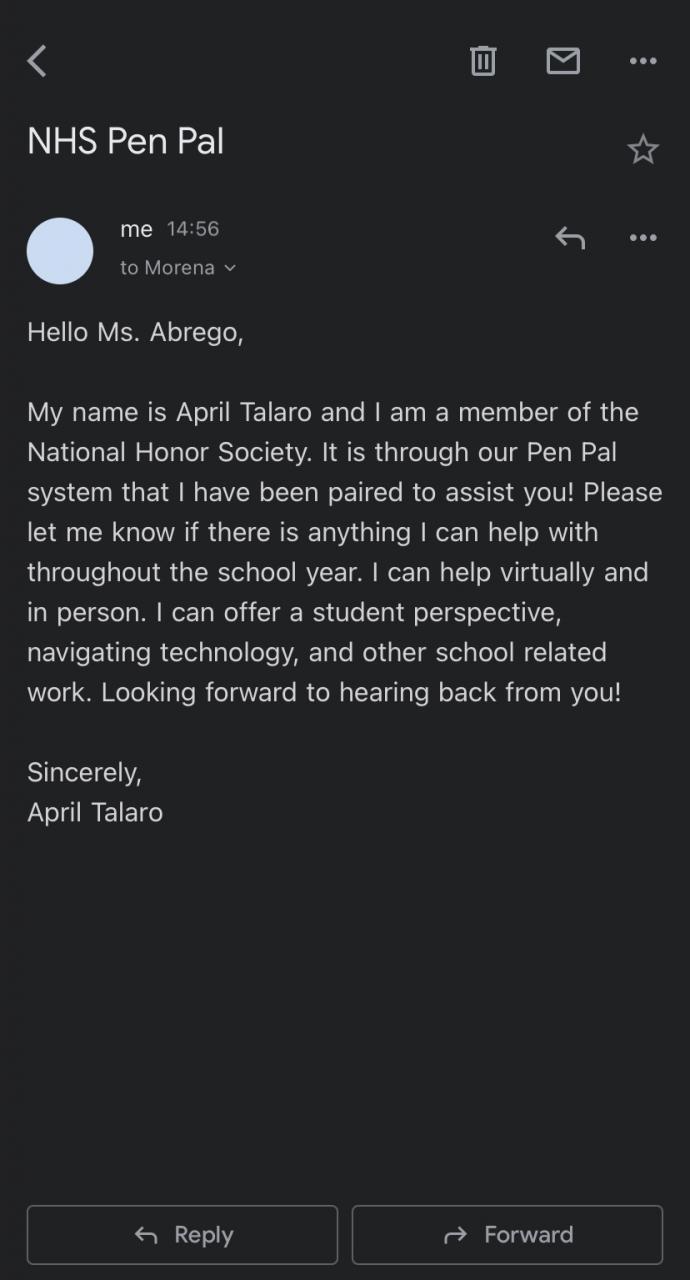Viewport: 690px width, 1280px height.
Task: Click the "April Talaro" signature line
Action: click(95, 812)
